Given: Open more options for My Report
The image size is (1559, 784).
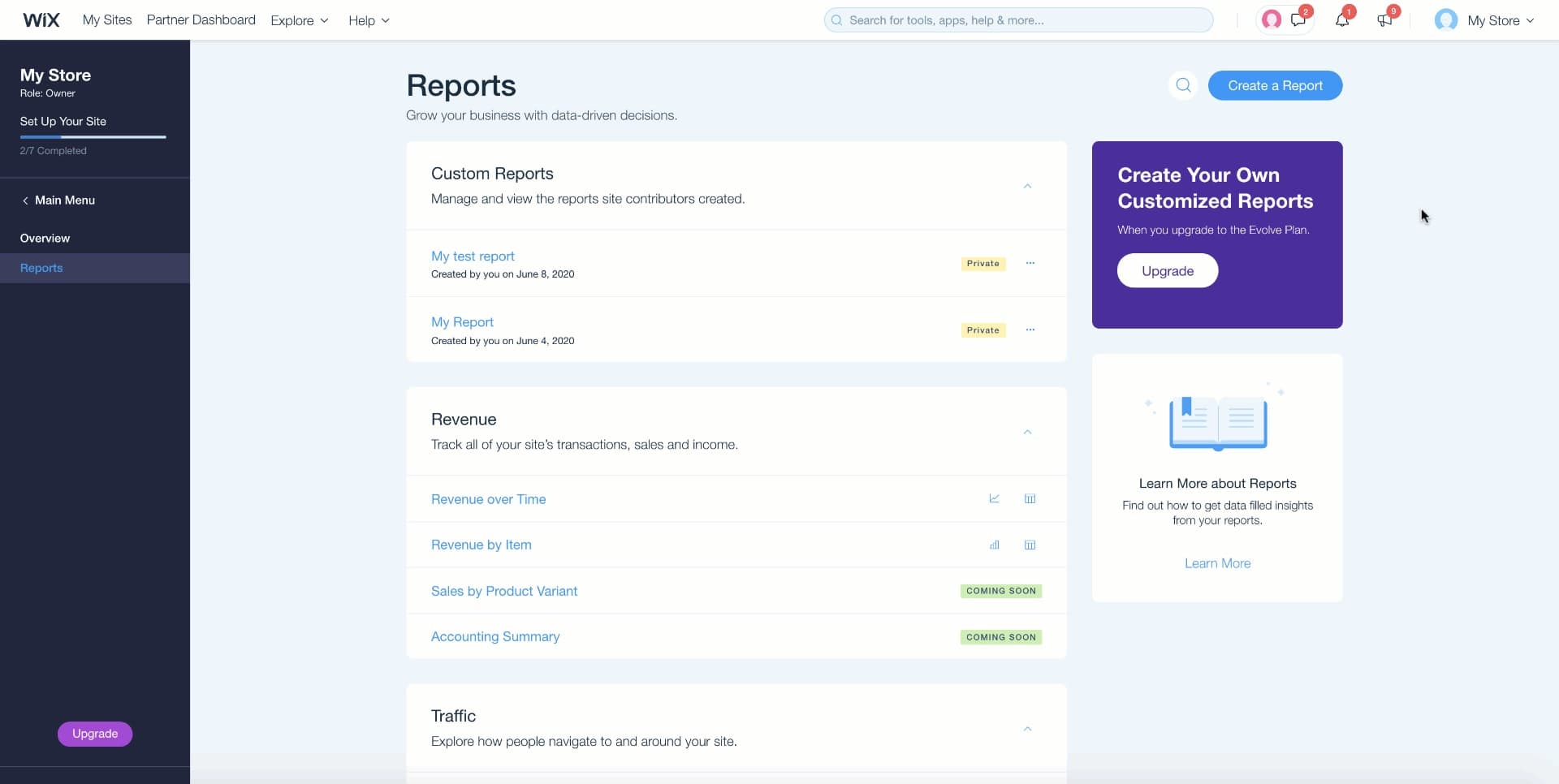Looking at the screenshot, I should (1030, 330).
